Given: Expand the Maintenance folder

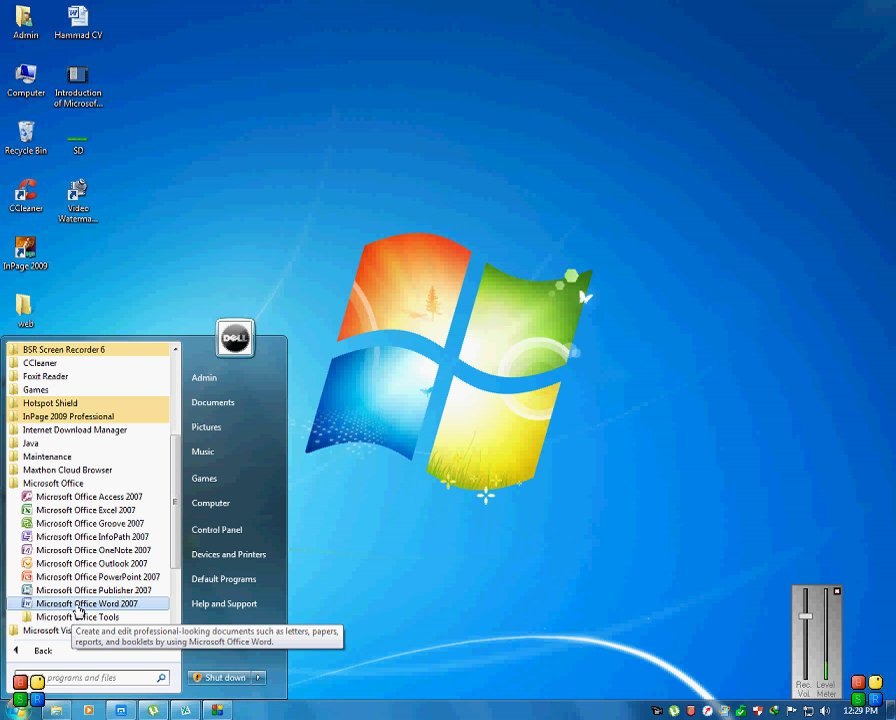Looking at the screenshot, I should coord(88,457).
